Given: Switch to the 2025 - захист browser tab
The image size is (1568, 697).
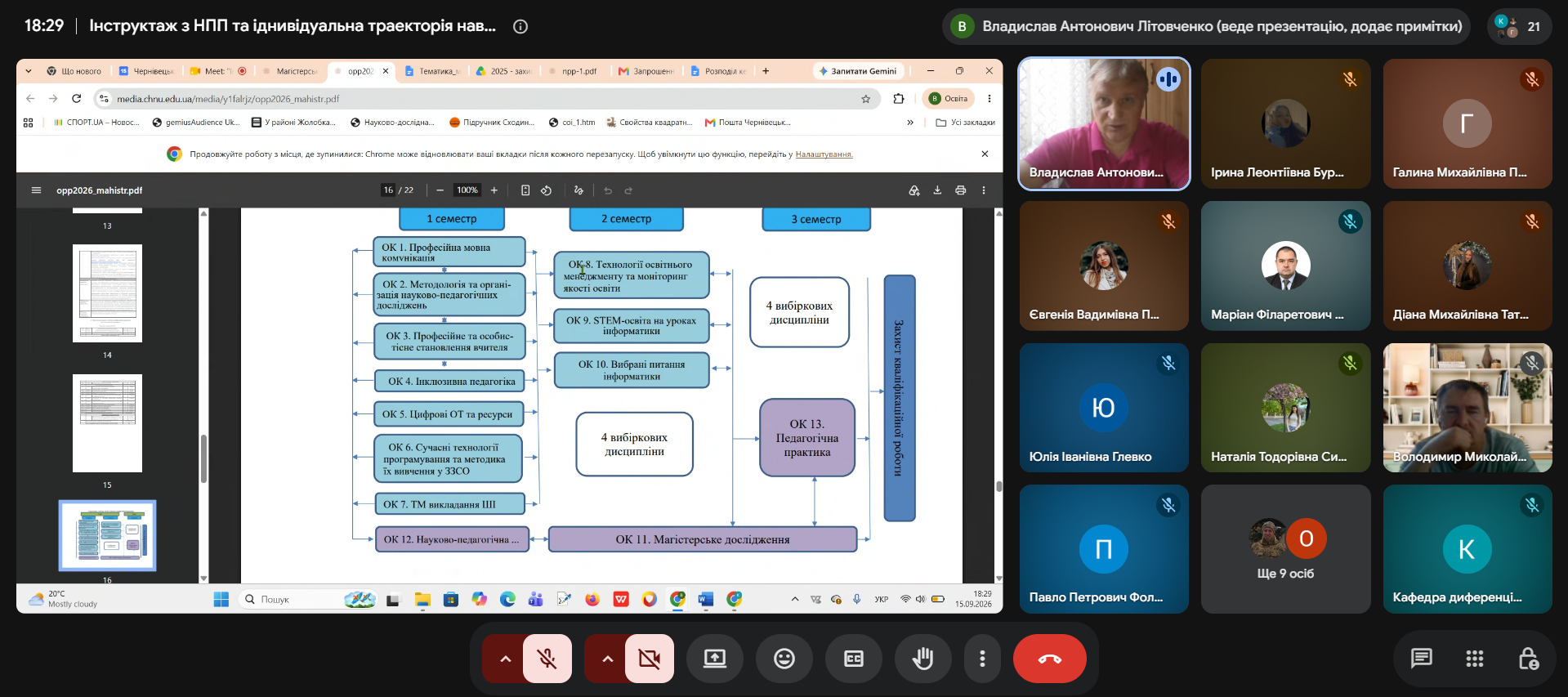Looking at the screenshot, I should 504,71.
